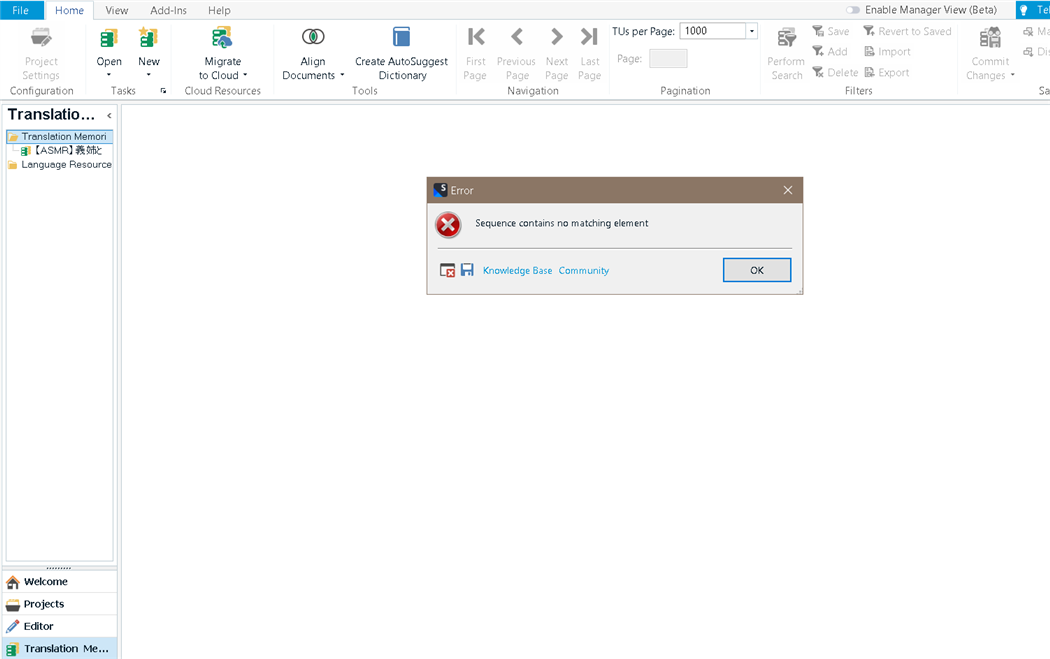
Task: Open the Welcome view
Action: point(46,582)
